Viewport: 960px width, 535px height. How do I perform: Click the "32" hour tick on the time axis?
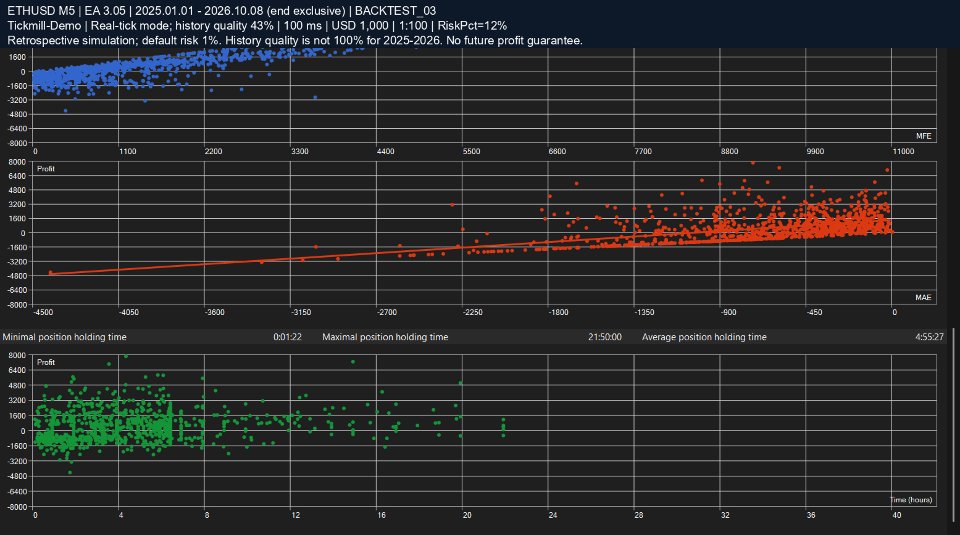pos(725,515)
